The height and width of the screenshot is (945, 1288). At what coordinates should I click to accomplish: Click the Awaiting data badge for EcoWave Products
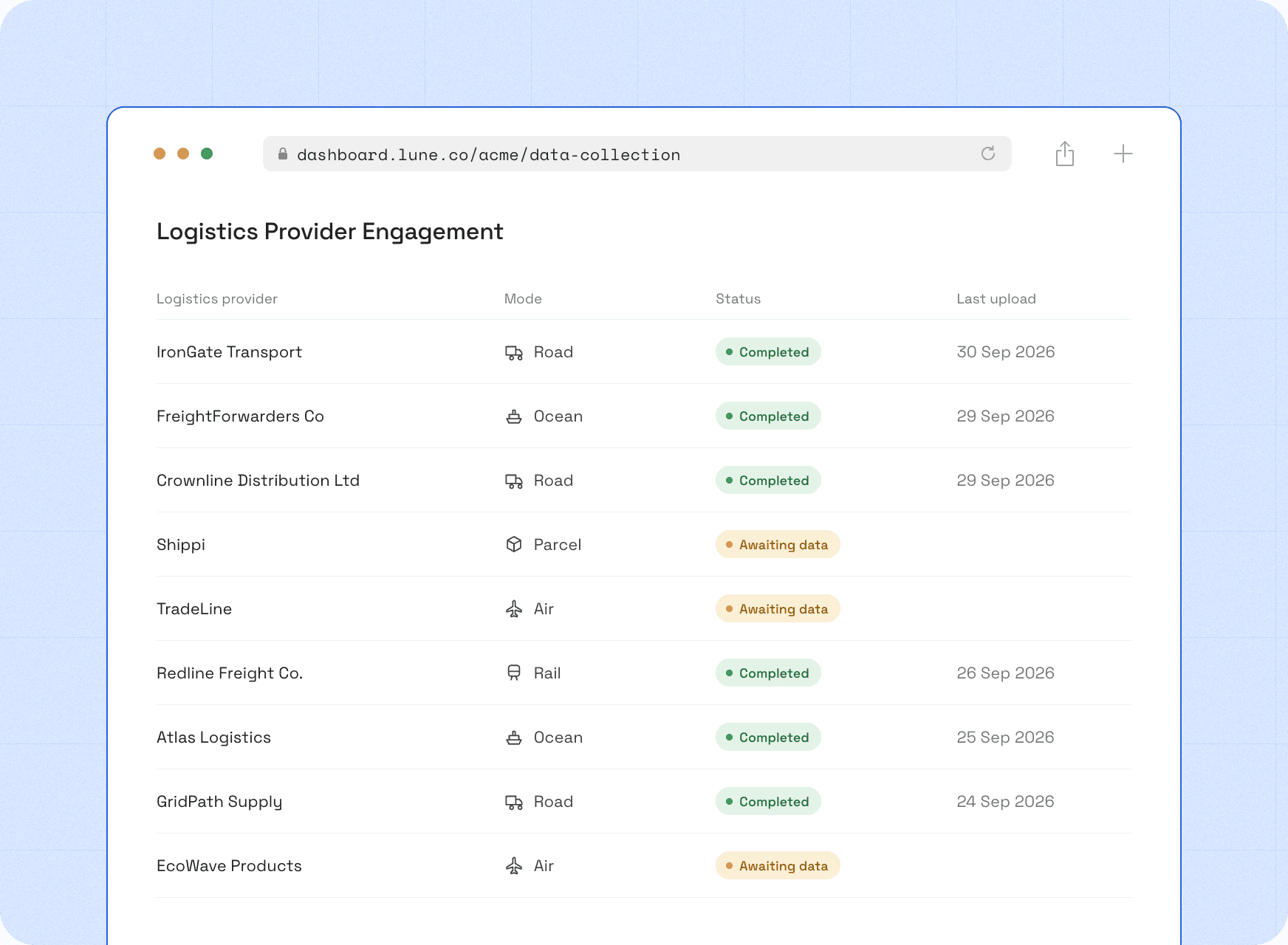click(778, 866)
